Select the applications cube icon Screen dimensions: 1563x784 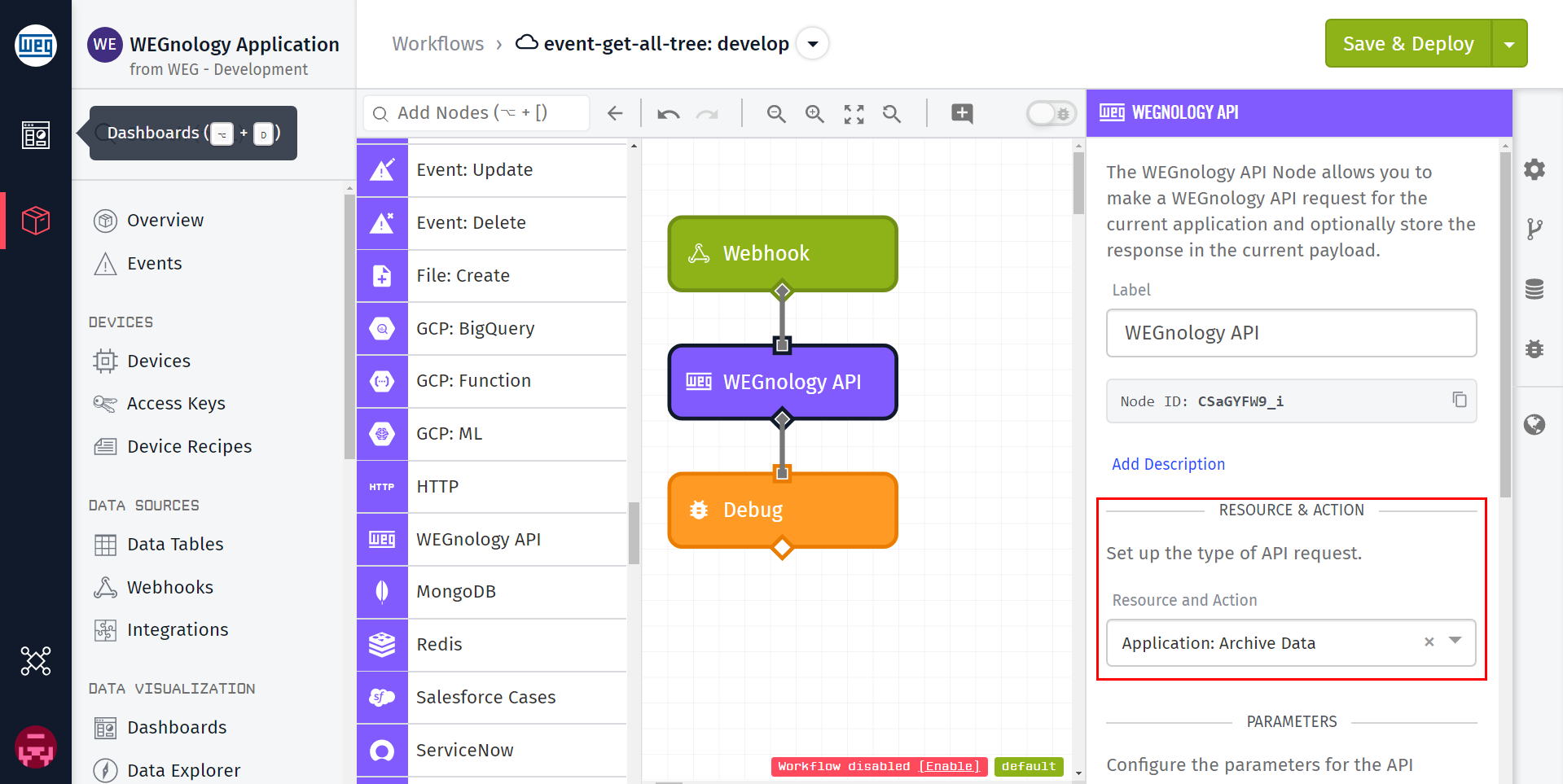(x=36, y=221)
